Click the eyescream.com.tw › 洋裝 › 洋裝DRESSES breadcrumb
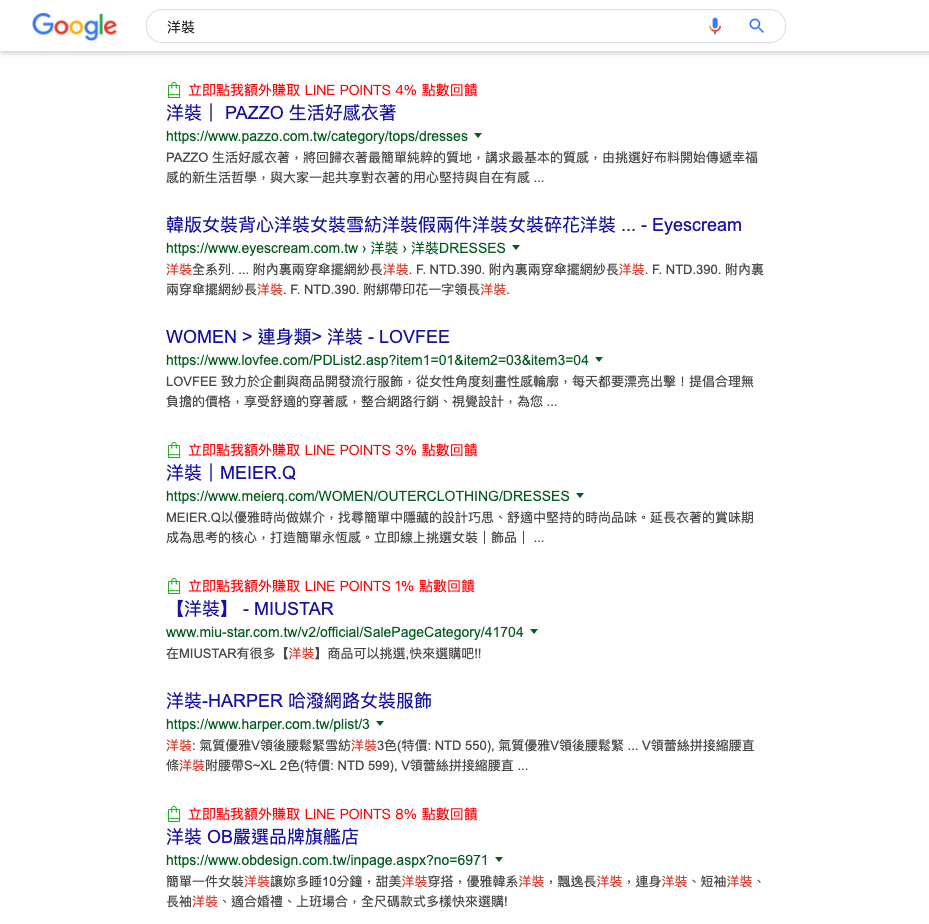The height and width of the screenshot is (924, 929). pyautogui.click(x=336, y=248)
